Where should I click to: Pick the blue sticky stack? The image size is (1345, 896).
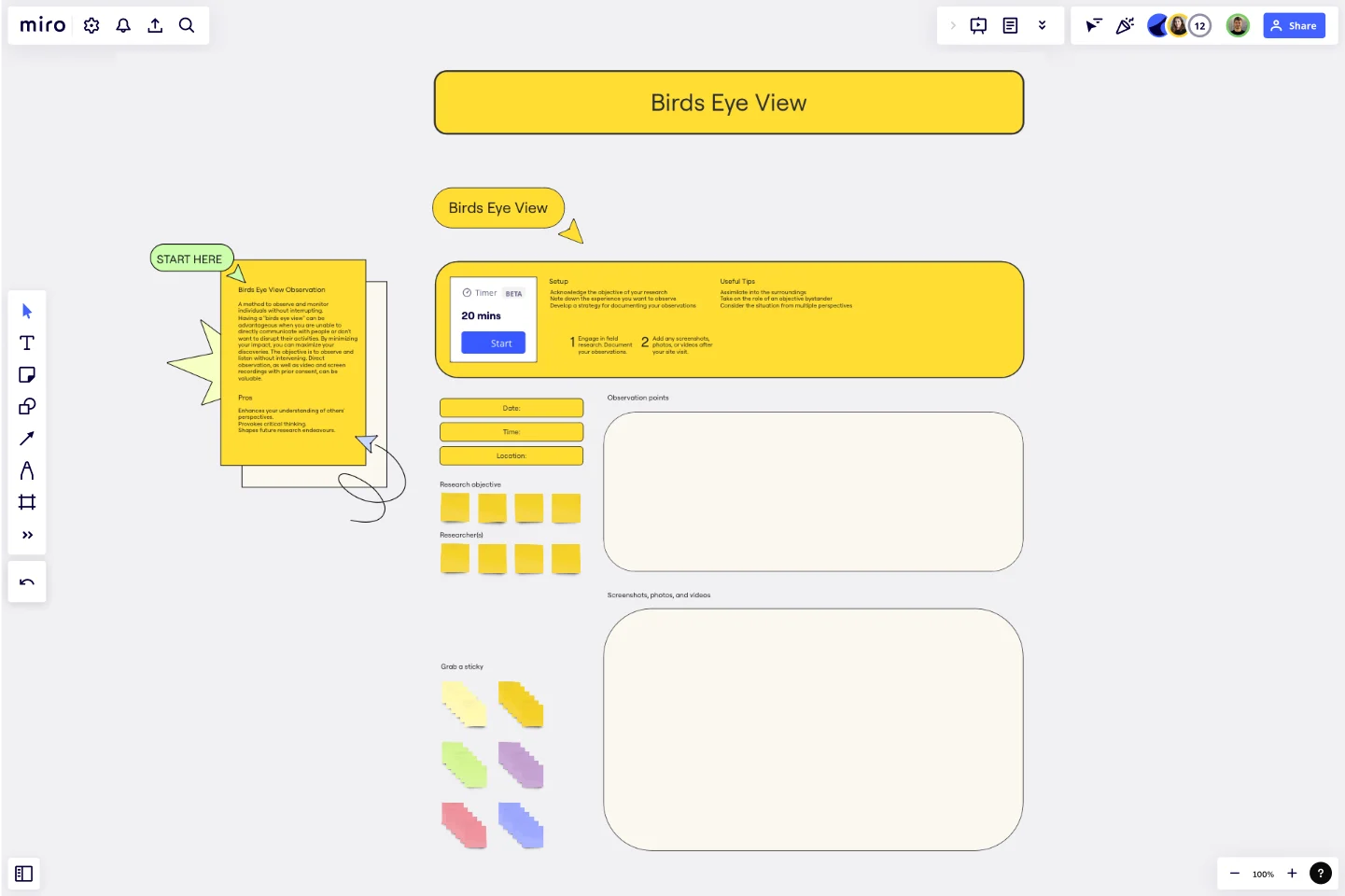click(521, 826)
